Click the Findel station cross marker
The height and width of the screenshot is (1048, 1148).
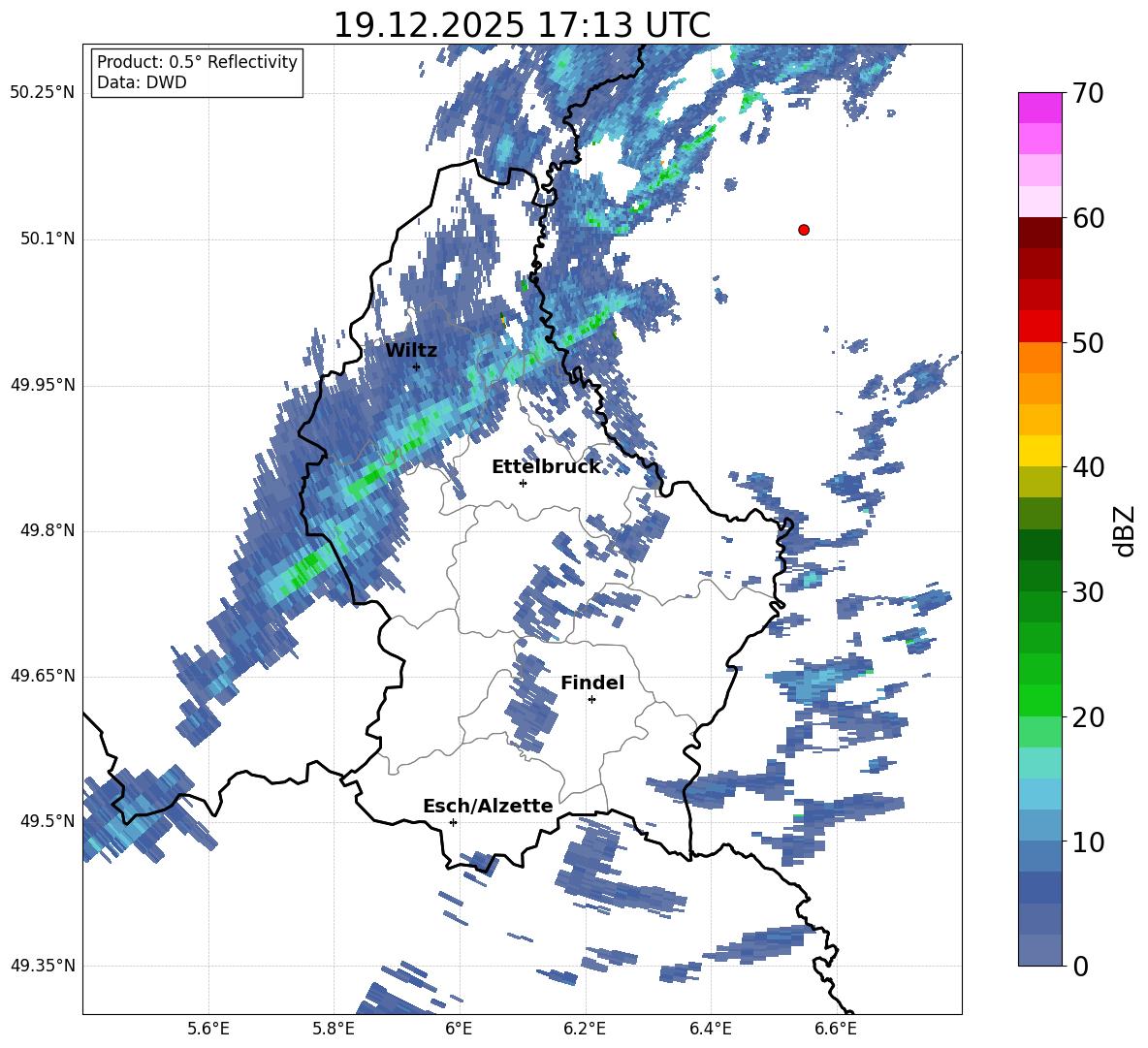(591, 700)
